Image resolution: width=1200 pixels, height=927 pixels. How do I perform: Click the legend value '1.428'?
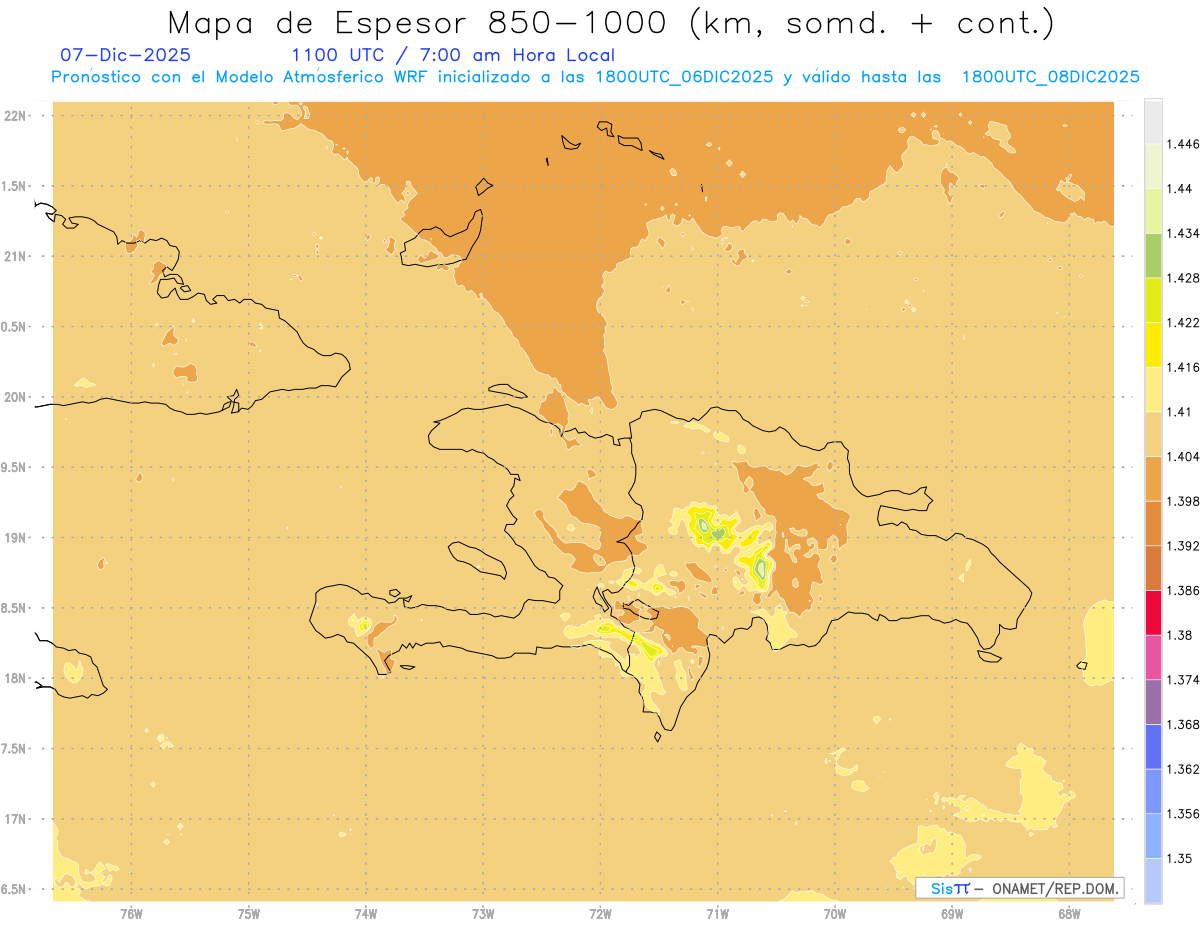click(x=1183, y=278)
